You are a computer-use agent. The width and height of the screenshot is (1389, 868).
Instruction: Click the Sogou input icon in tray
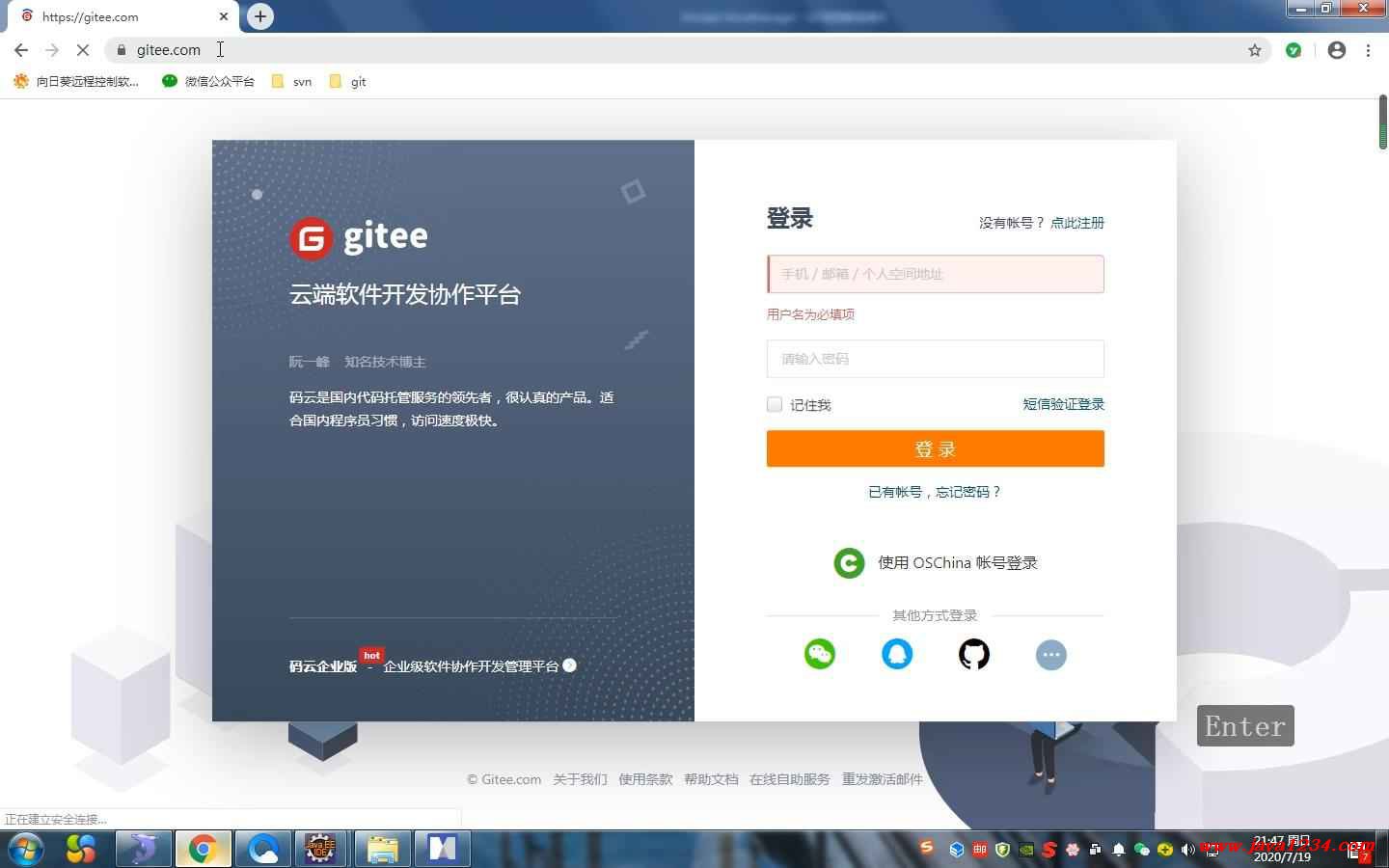[x=927, y=848]
